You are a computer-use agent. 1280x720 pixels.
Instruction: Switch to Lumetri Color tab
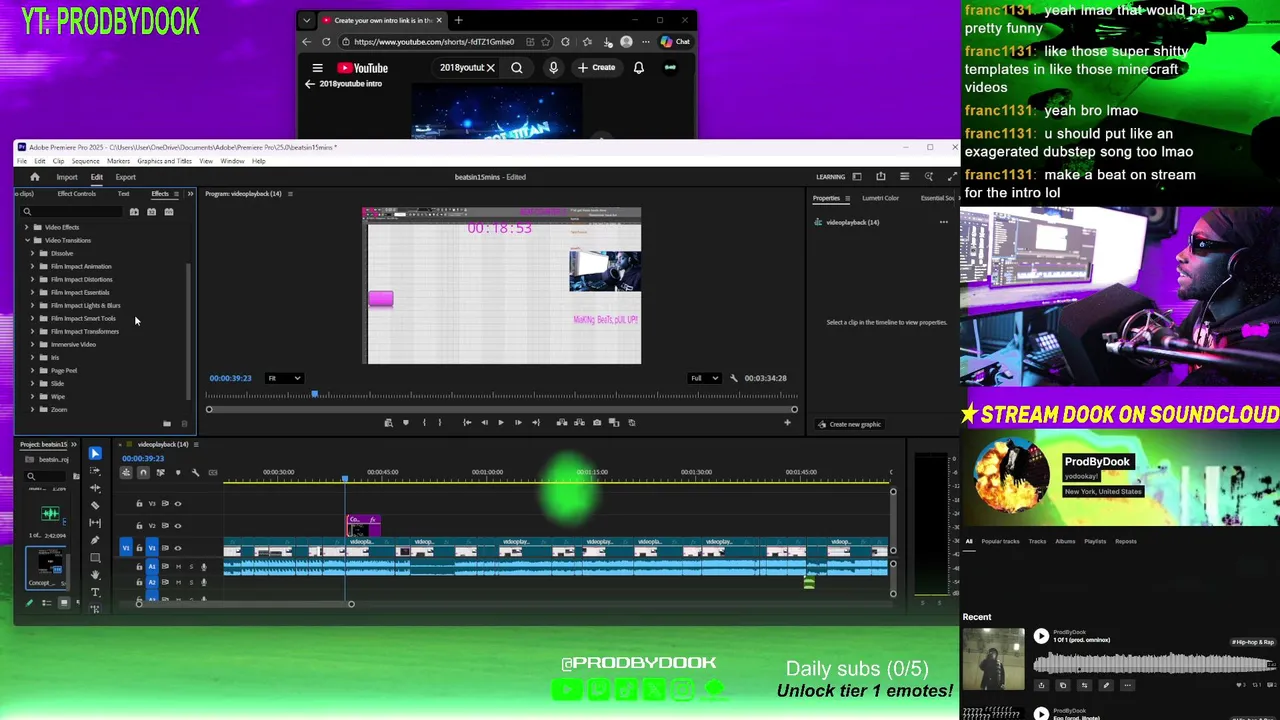[x=880, y=198]
